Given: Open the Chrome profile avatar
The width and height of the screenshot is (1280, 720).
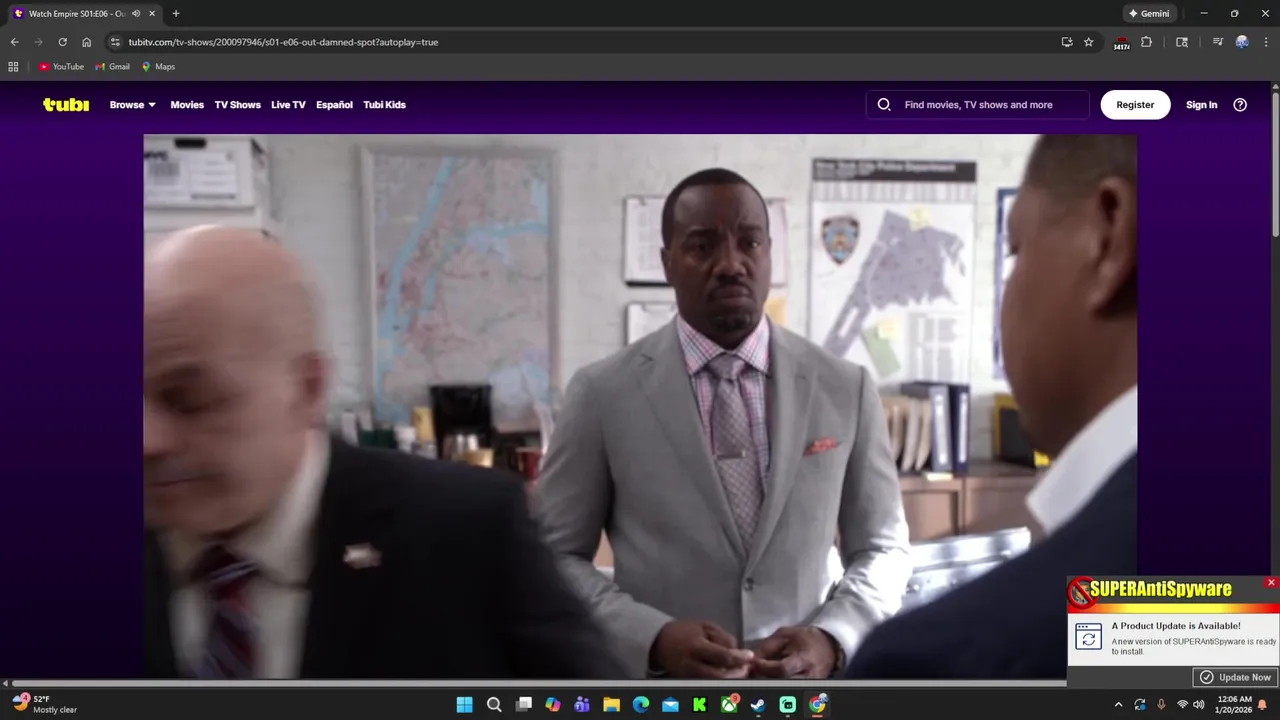Looking at the screenshot, I should point(1242,42).
